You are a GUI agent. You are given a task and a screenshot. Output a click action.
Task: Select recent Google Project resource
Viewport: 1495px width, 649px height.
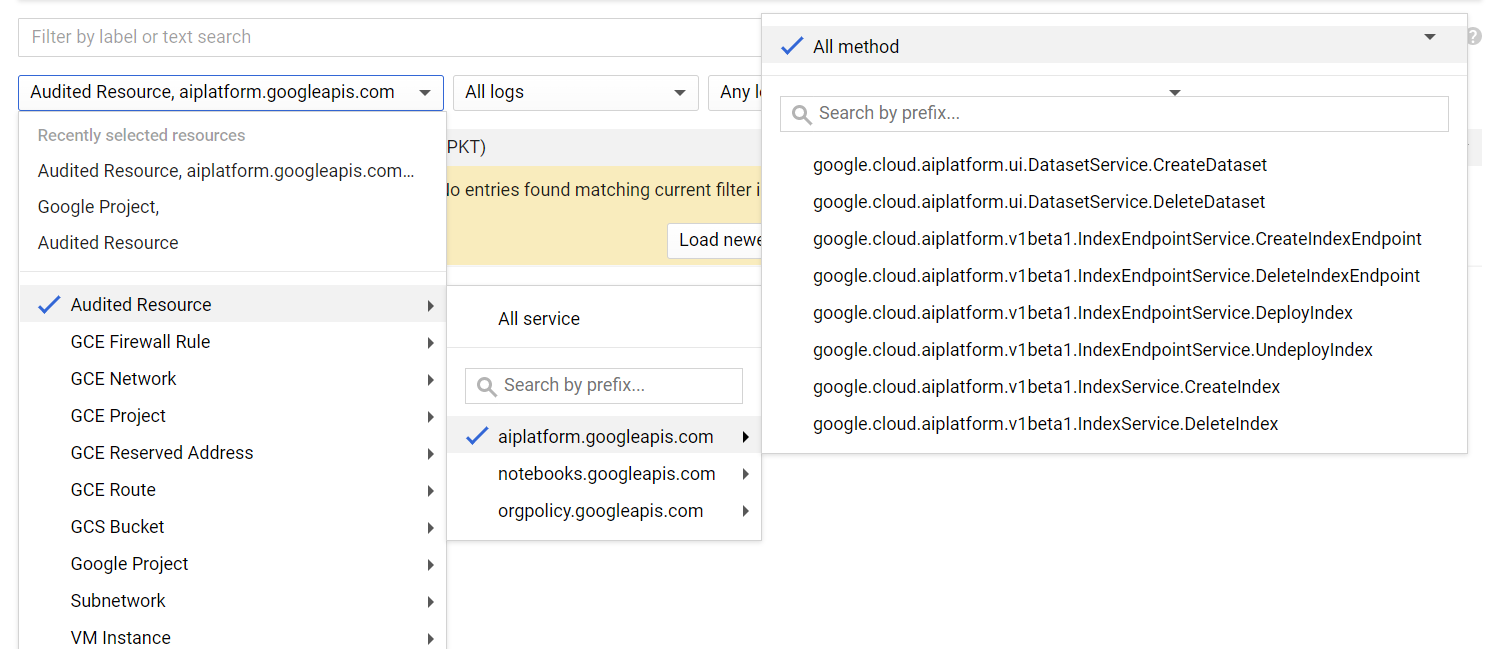98,207
